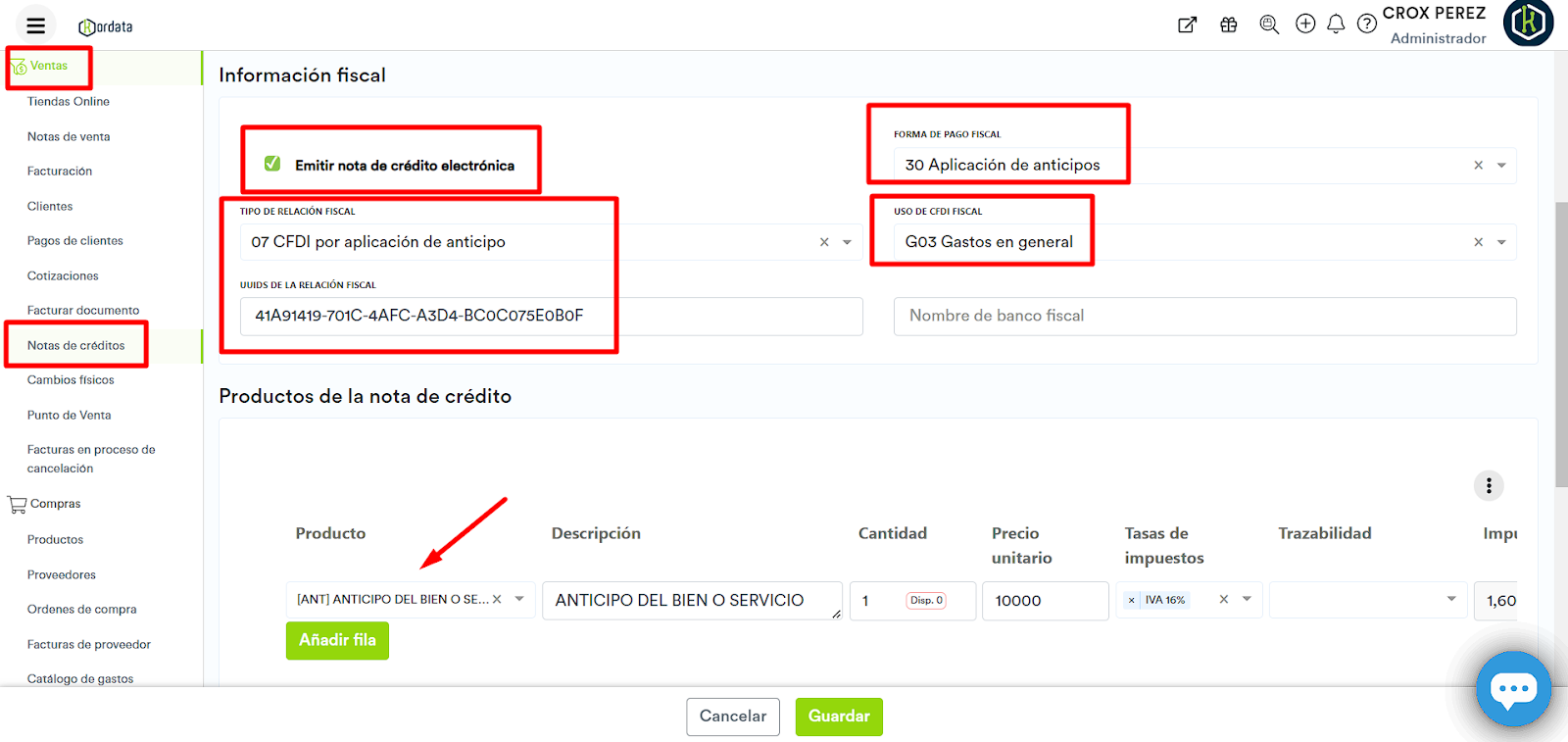
Task: Click the Nombre de banco fiscal field
Action: tap(1204, 316)
